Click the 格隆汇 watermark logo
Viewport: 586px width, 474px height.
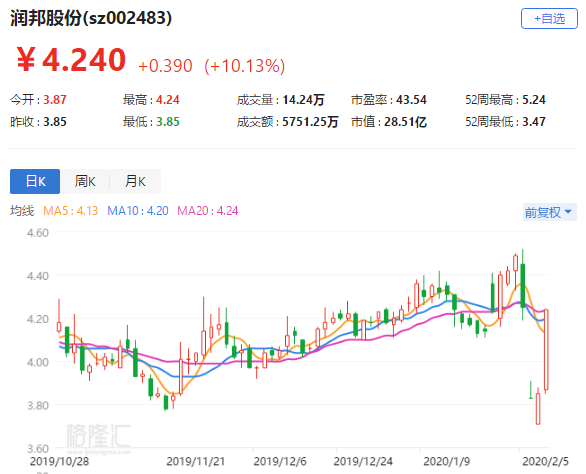coord(98,437)
